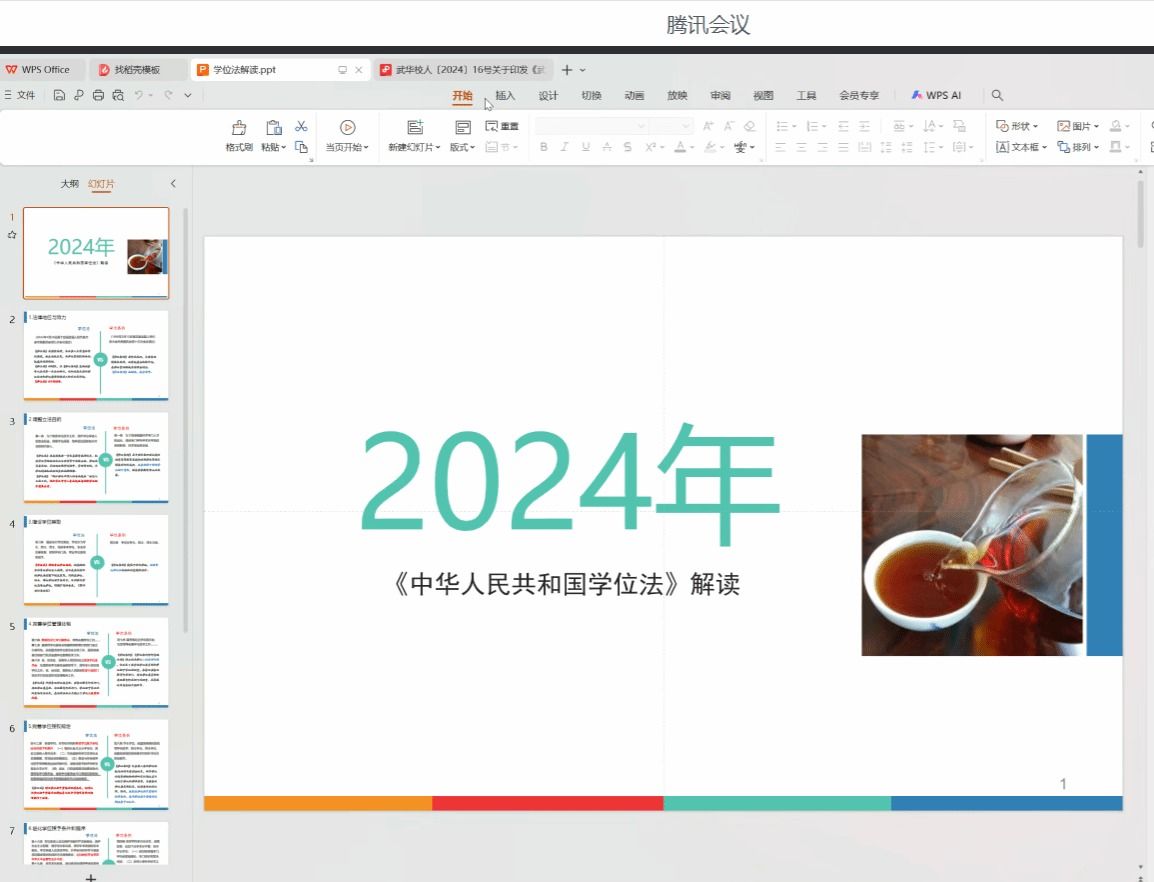1154x882 pixels.
Task: Click the search magnifier icon in ribbon
Action: (997, 95)
